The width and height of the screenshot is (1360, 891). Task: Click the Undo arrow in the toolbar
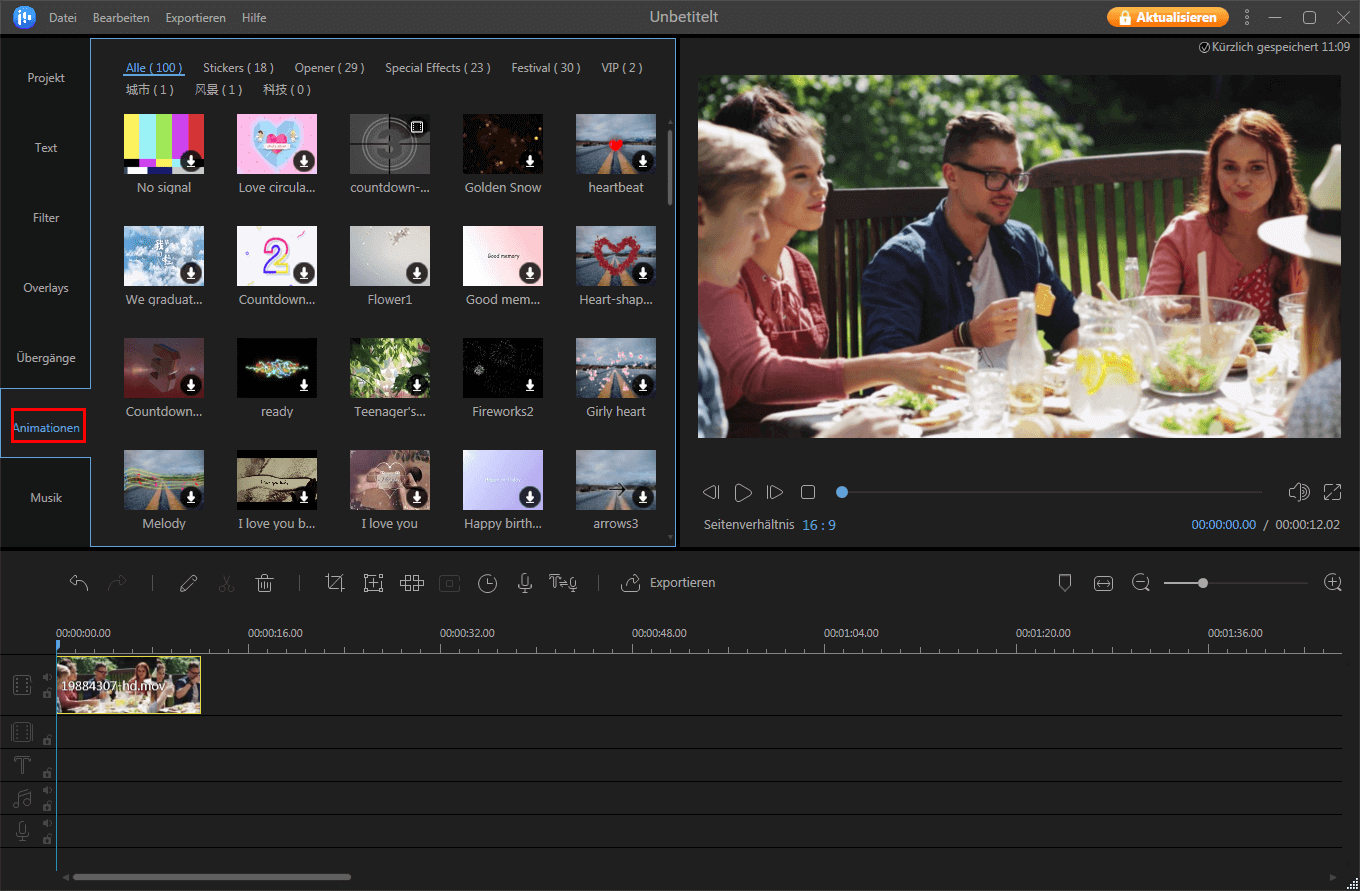(x=79, y=582)
